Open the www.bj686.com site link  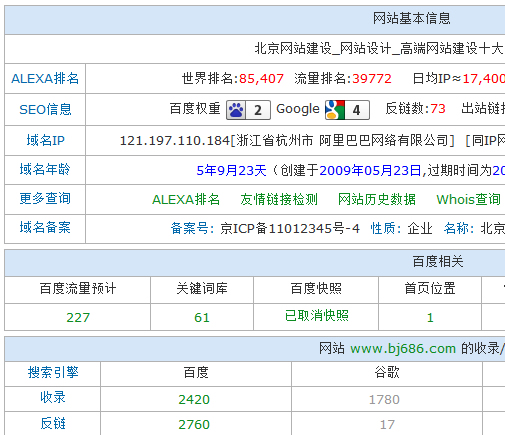(403, 349)
